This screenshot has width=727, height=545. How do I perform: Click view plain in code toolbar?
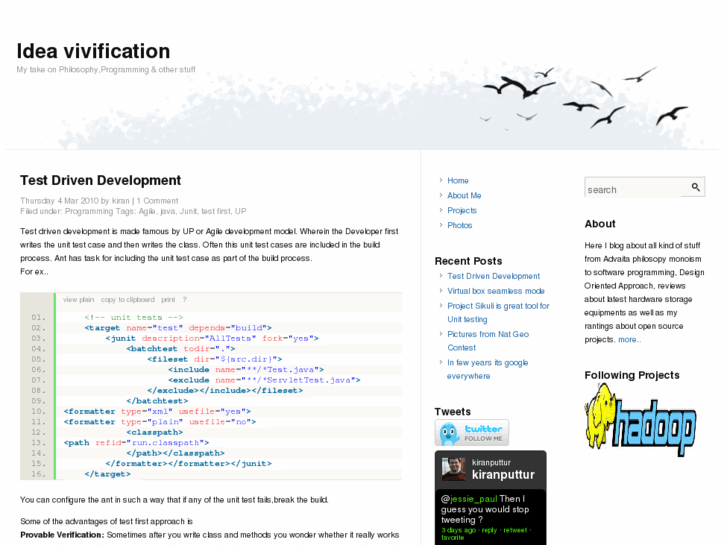[x=78, y=300]
